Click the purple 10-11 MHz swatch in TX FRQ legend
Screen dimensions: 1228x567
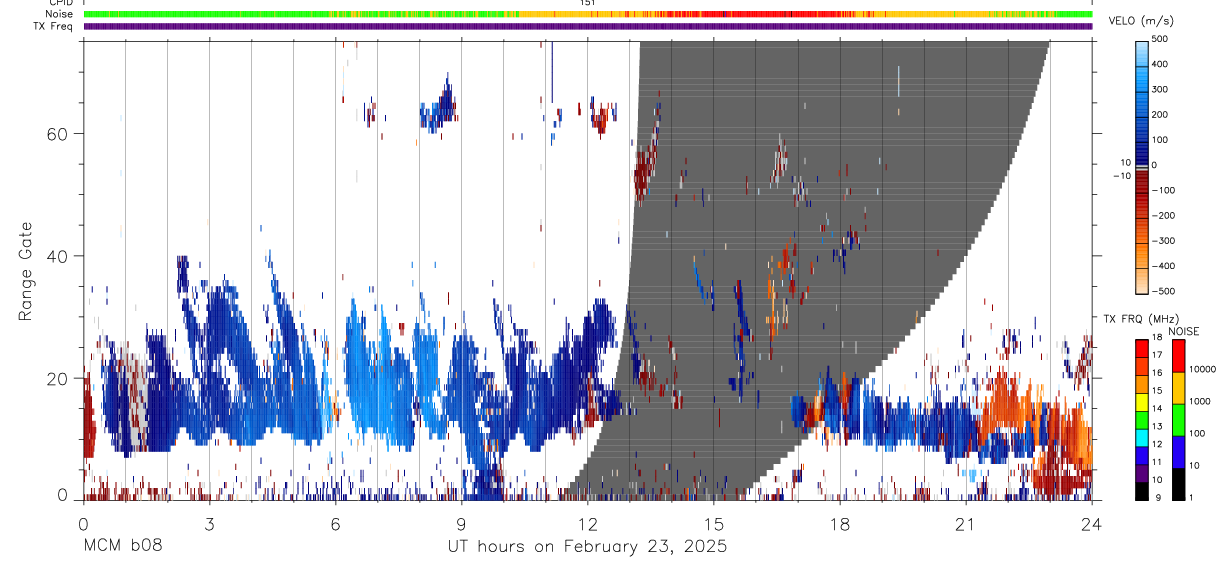[1142, 473]
